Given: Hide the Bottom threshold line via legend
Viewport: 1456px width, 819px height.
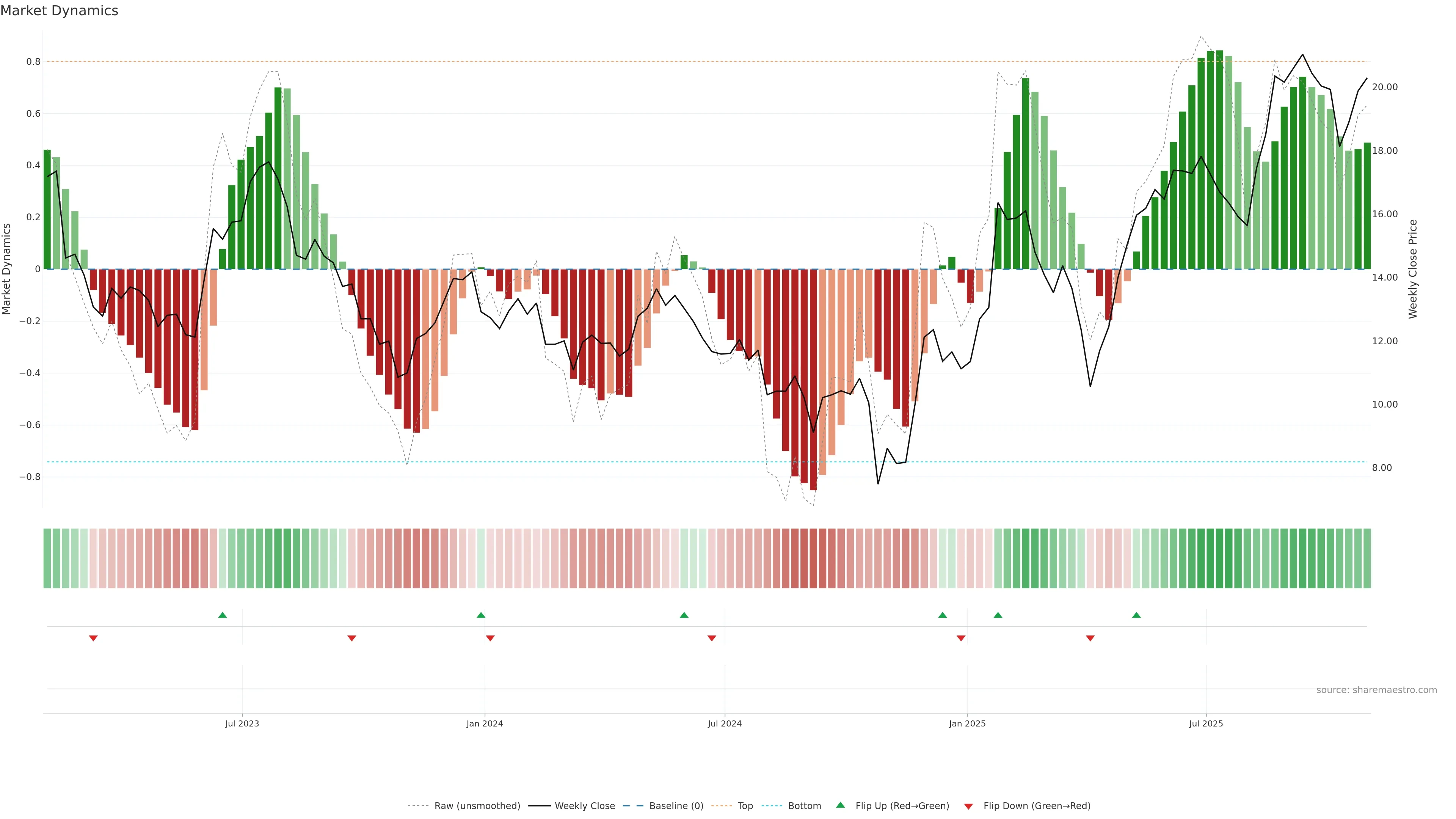Looking at the screenshot, I should 804,806.
